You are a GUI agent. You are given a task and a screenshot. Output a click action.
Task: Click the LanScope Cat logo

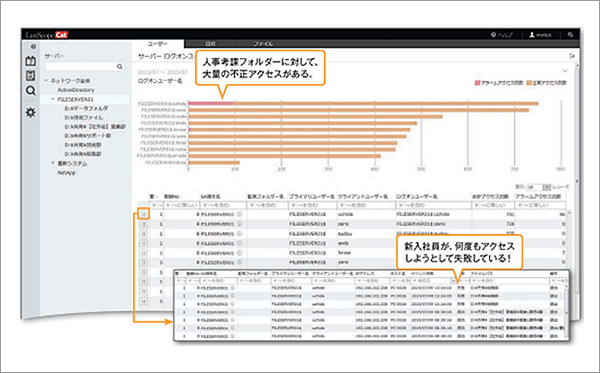[47, 35]
